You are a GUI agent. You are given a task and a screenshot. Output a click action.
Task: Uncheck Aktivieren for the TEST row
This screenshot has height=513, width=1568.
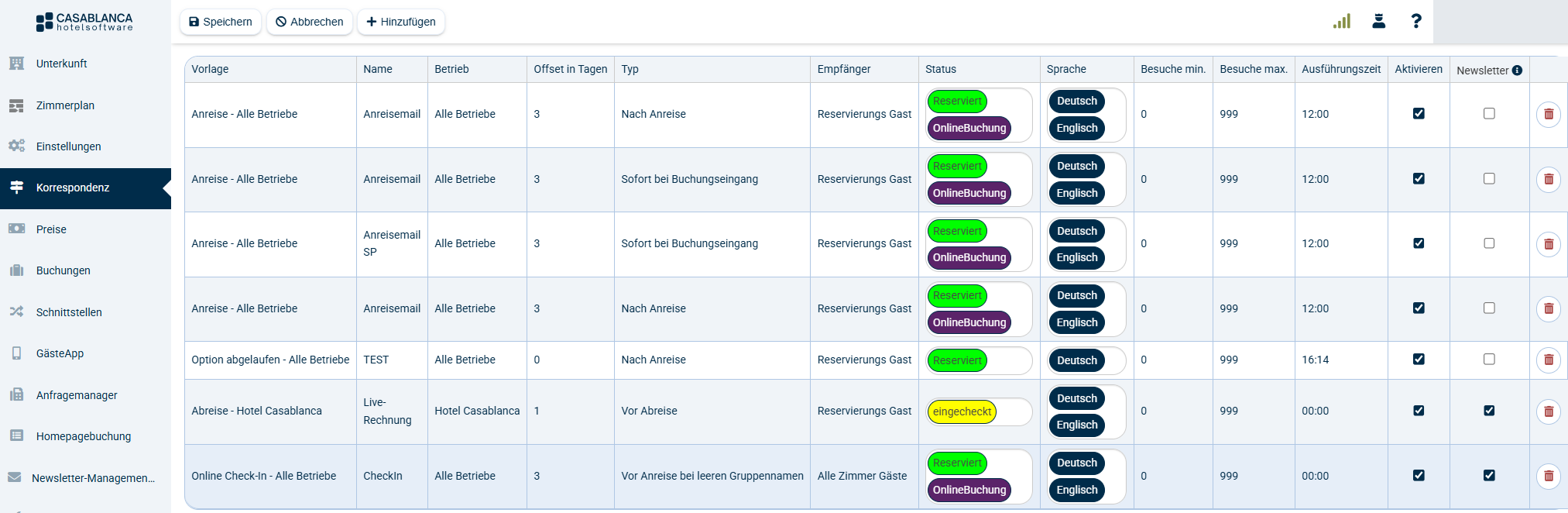tap(1418, 360)
